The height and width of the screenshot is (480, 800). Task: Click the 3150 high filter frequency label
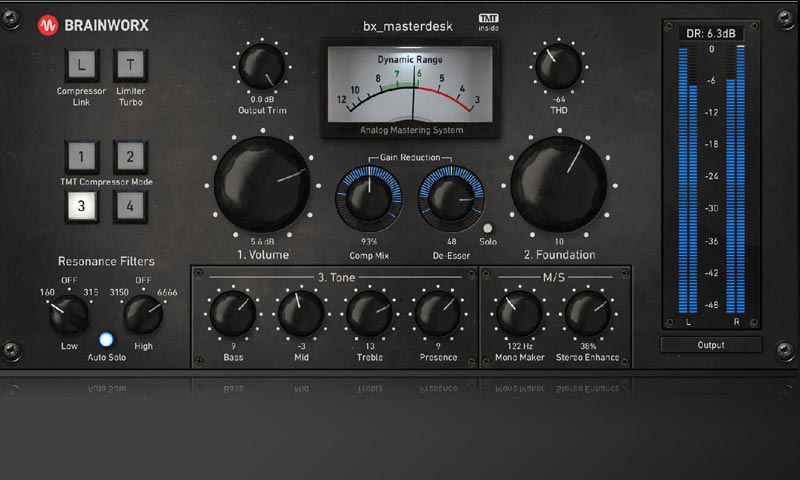119,292
